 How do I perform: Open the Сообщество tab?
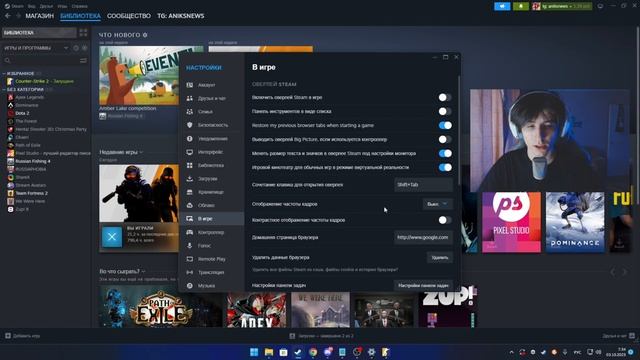pos(129,16)
